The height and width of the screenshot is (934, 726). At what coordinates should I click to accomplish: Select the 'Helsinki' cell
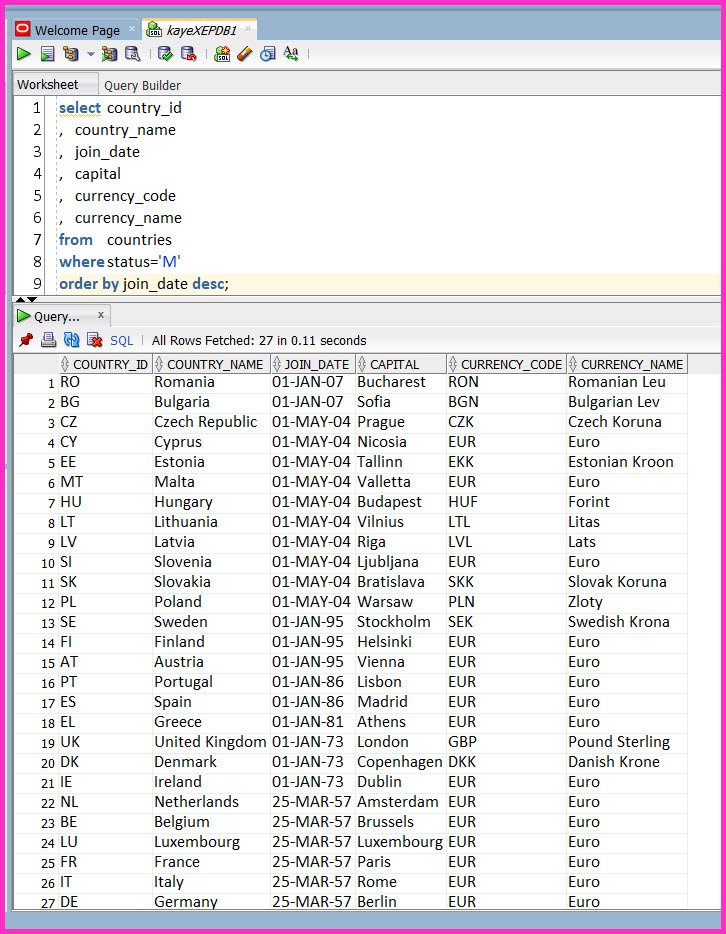(x=401, y=642)
